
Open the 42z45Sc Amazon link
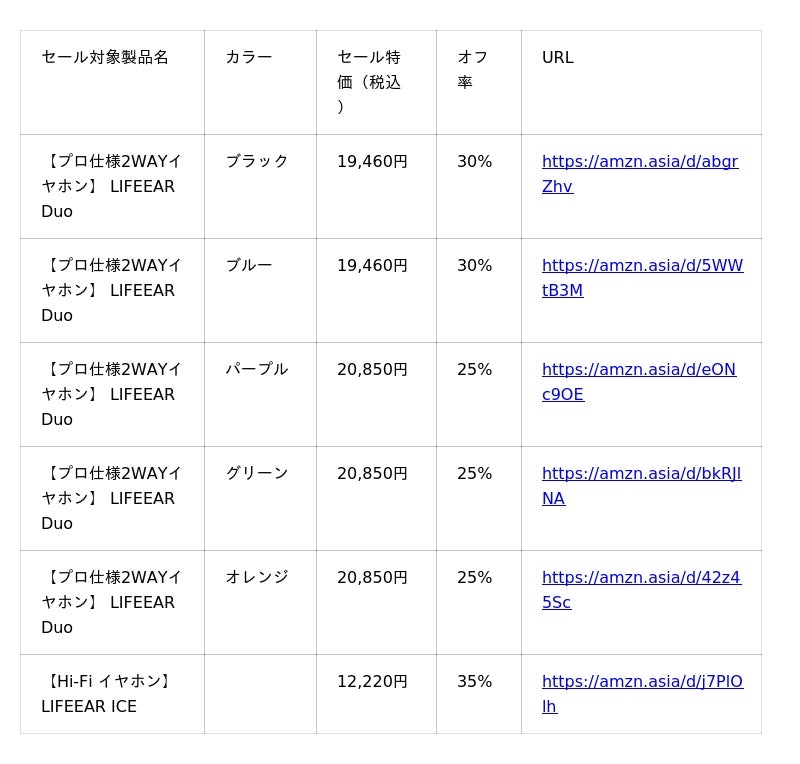tap(641, 578)
